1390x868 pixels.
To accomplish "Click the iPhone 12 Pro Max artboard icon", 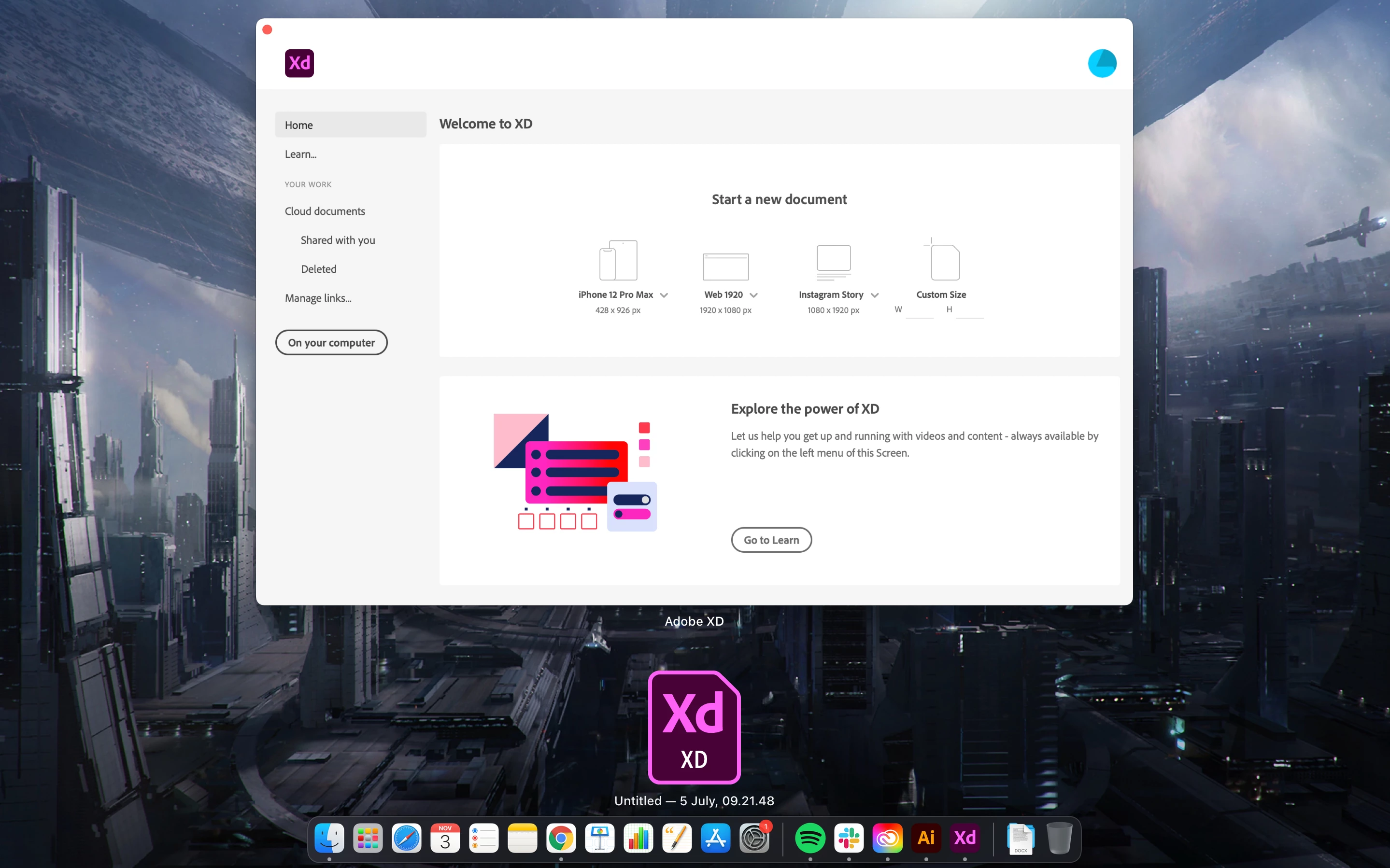I will (x=618, y=260).
